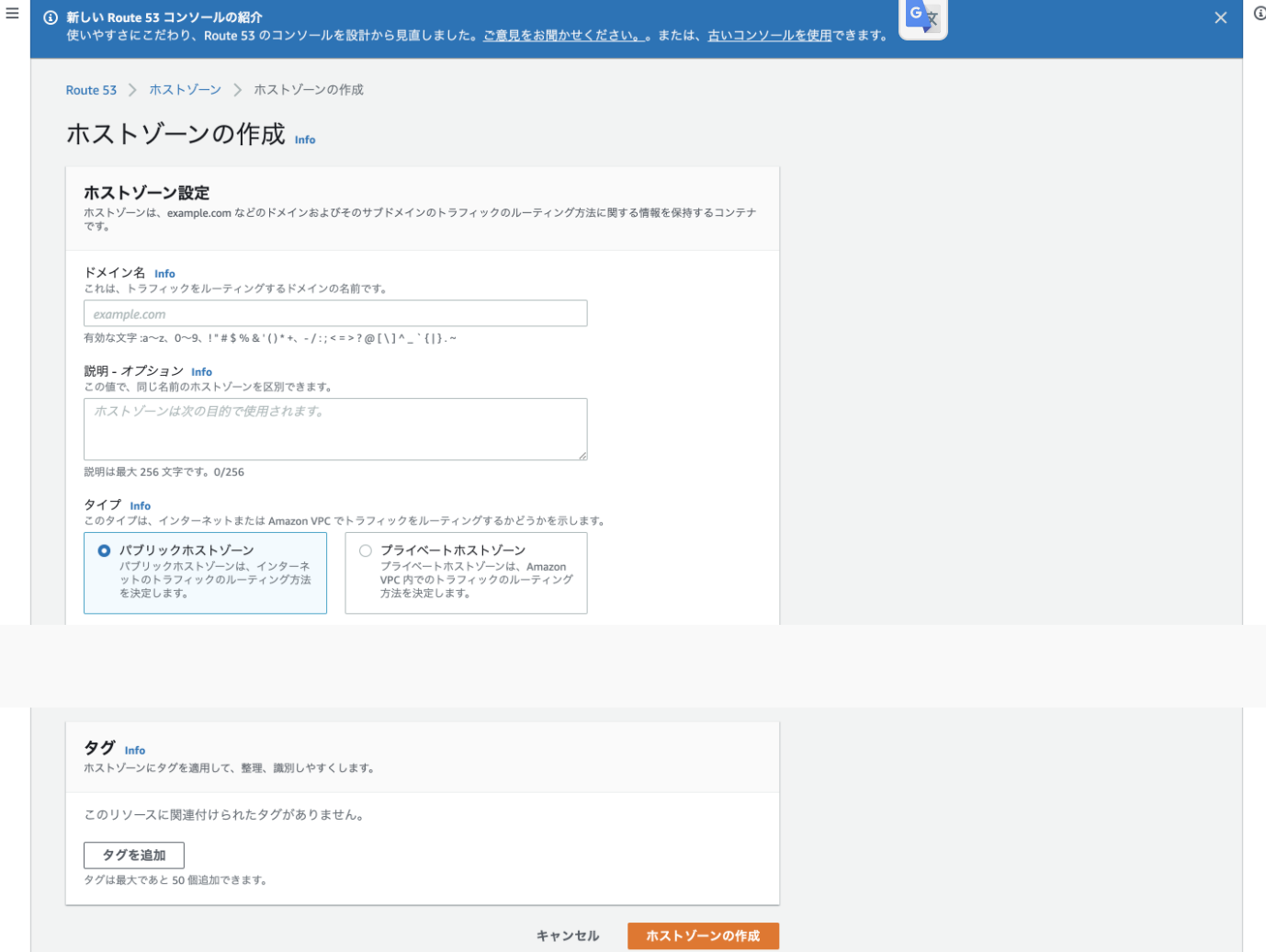The image size is (1266, 952).
Task: Open the info panel icon at top right
Action: tap(1260, 14)
